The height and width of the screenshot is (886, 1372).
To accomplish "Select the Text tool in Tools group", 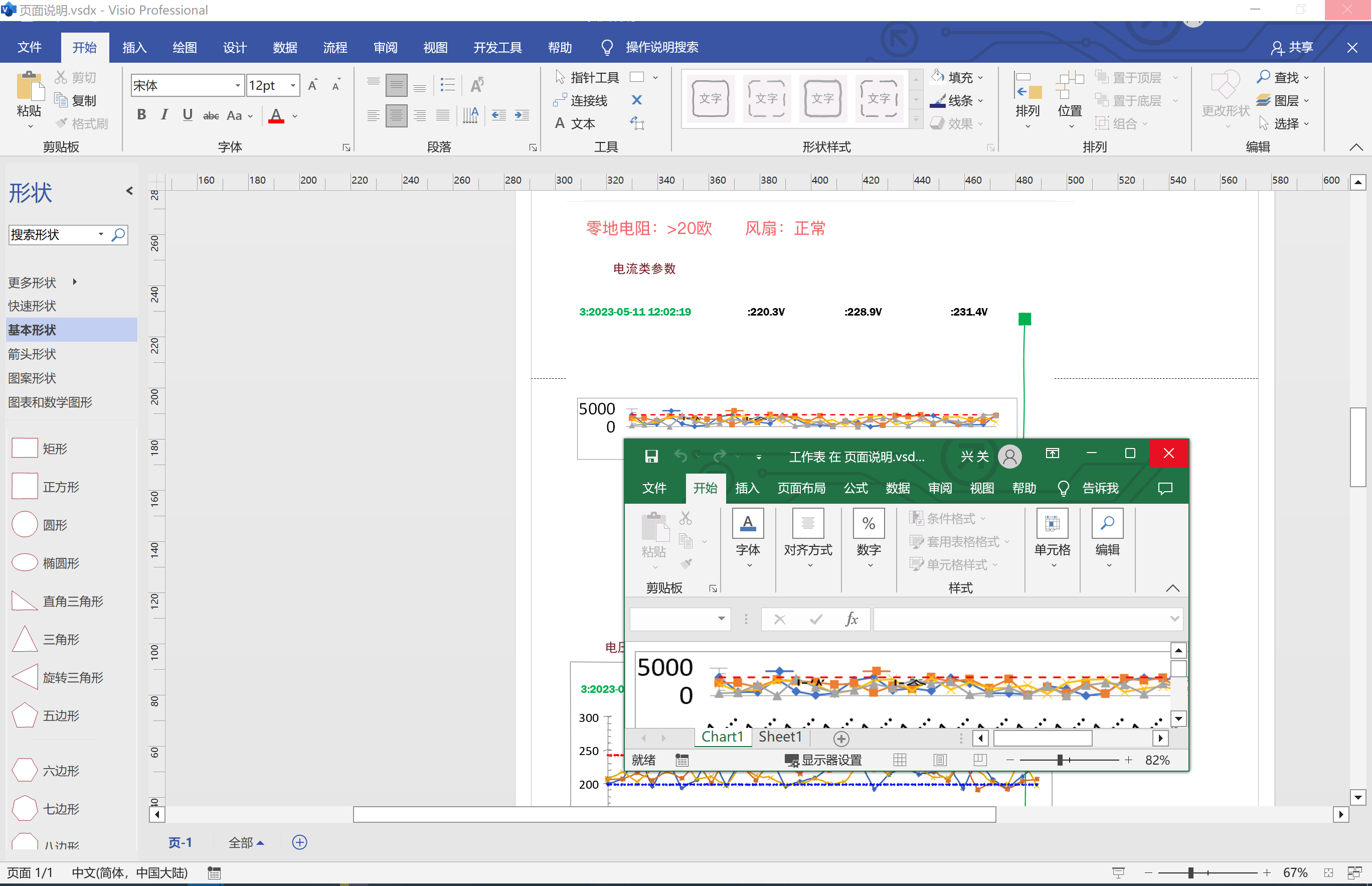I will [575, 124].
